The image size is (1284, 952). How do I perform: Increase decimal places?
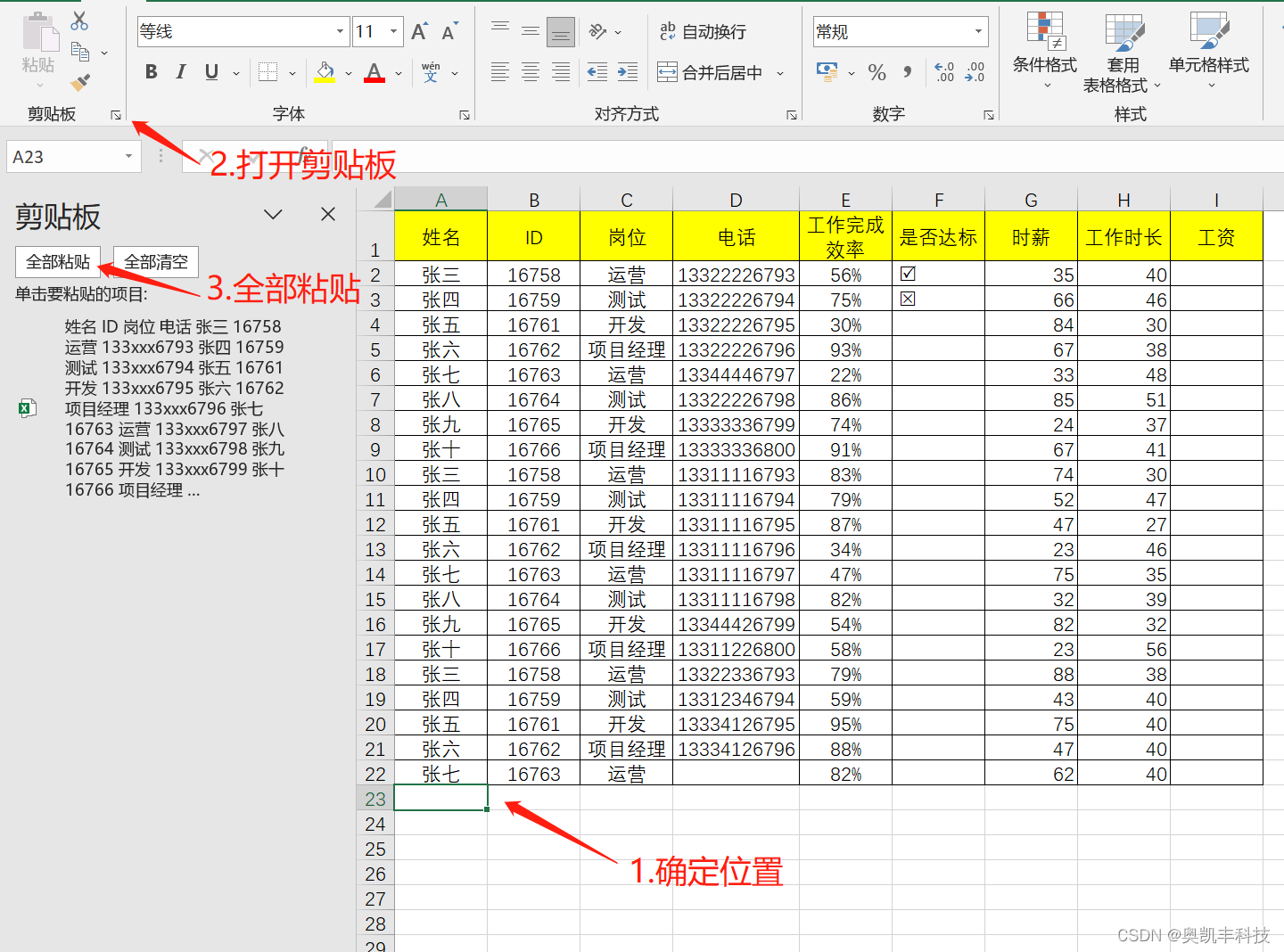944,72
